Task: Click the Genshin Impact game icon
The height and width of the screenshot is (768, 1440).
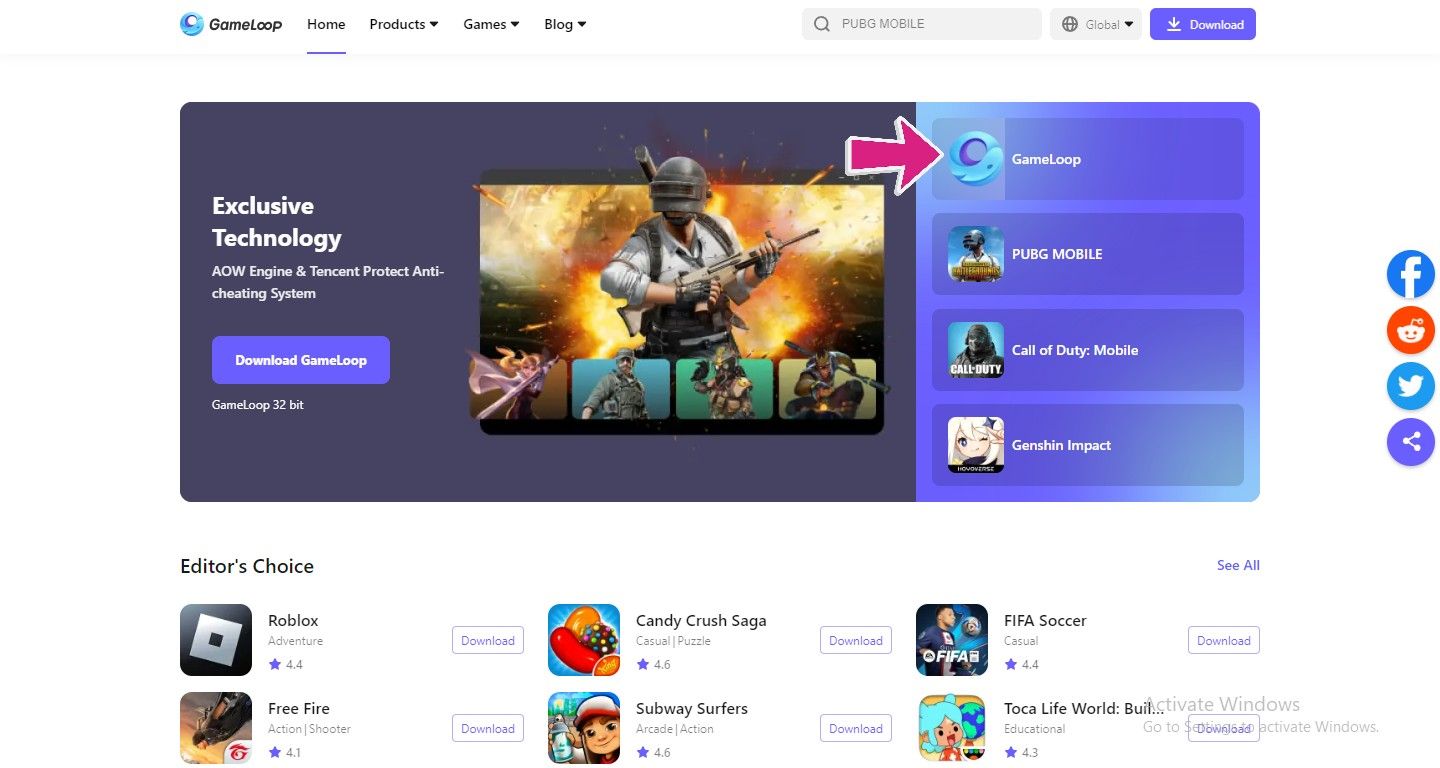Action: [x=976, y=445]
